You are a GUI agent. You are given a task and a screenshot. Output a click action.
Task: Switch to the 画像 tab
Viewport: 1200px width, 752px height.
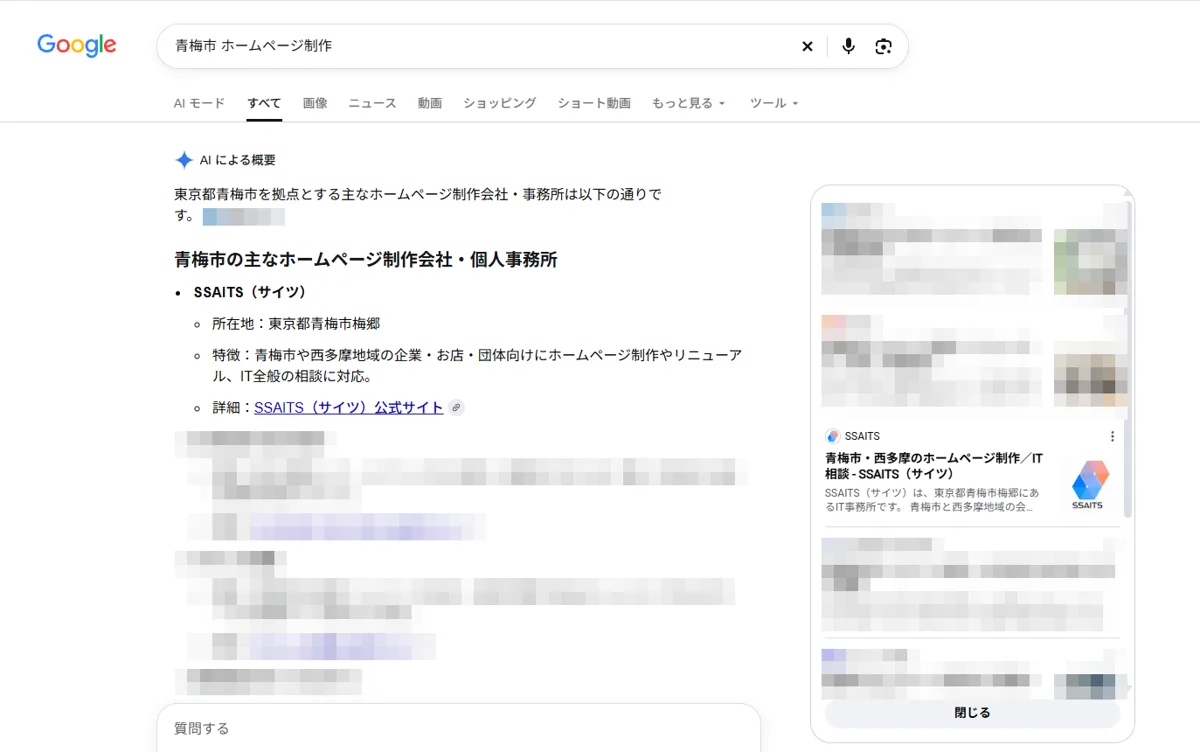315,103
